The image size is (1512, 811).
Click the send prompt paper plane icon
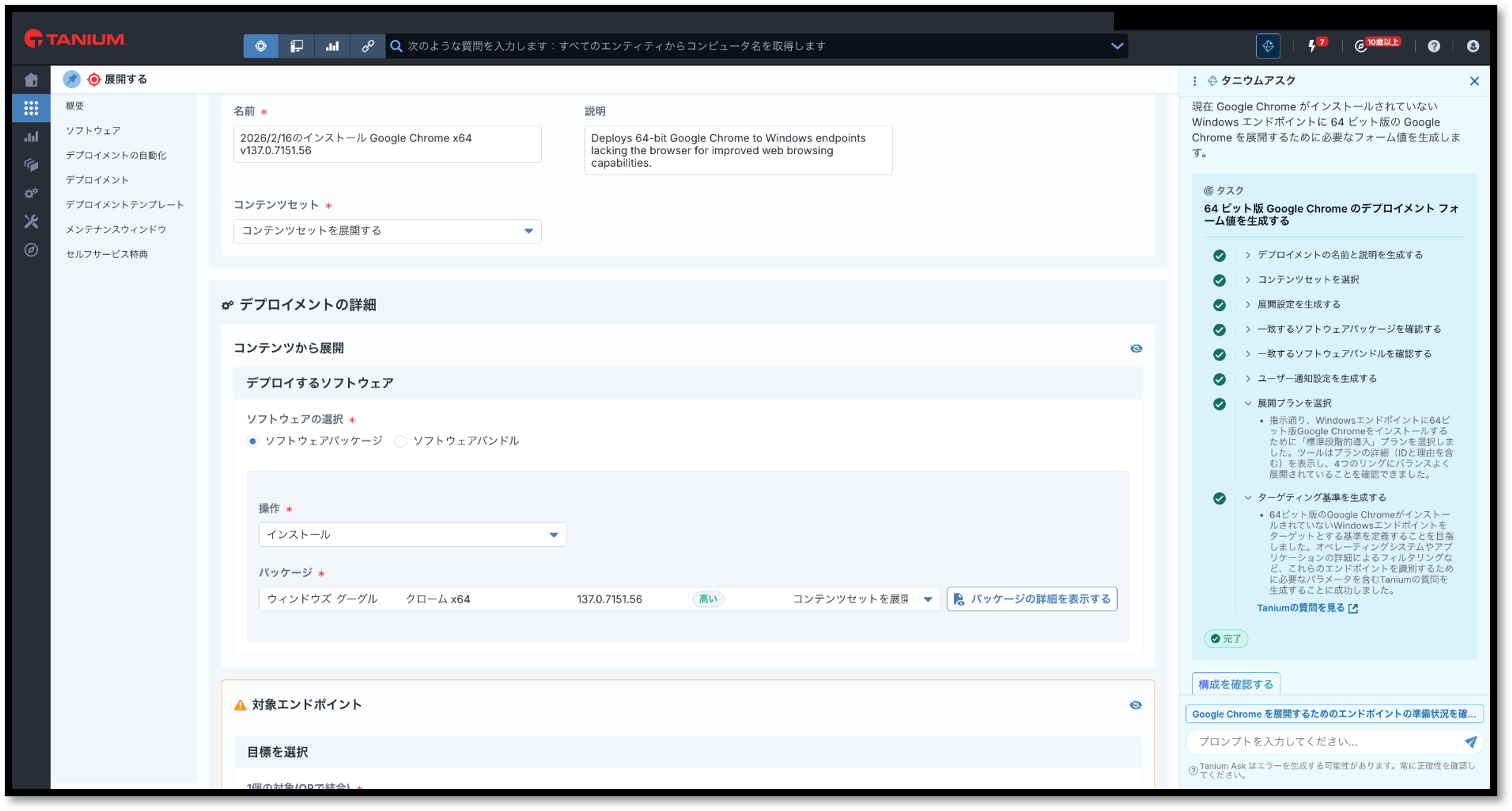(1470, 742)
